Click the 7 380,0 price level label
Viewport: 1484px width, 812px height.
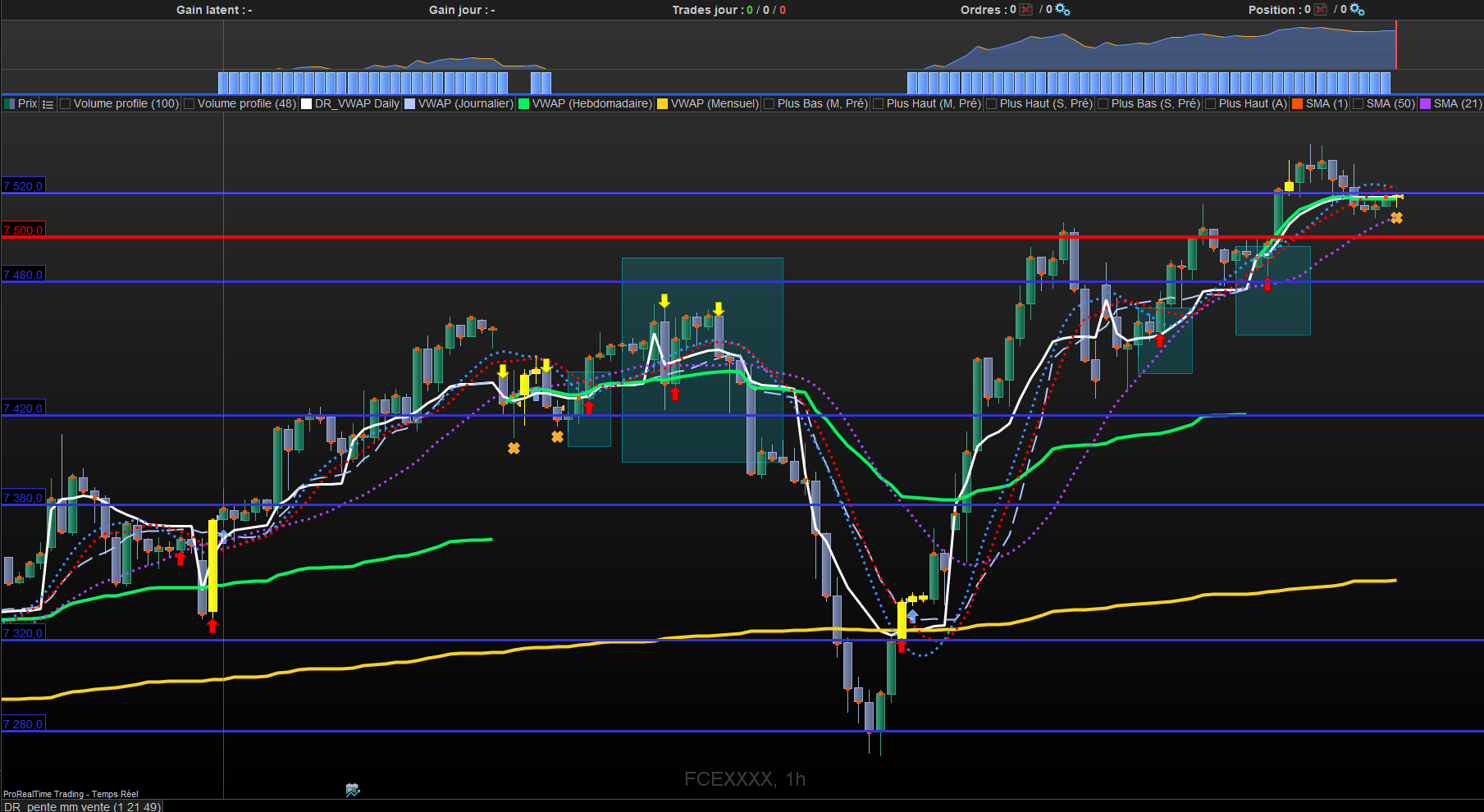pos(23,498)
